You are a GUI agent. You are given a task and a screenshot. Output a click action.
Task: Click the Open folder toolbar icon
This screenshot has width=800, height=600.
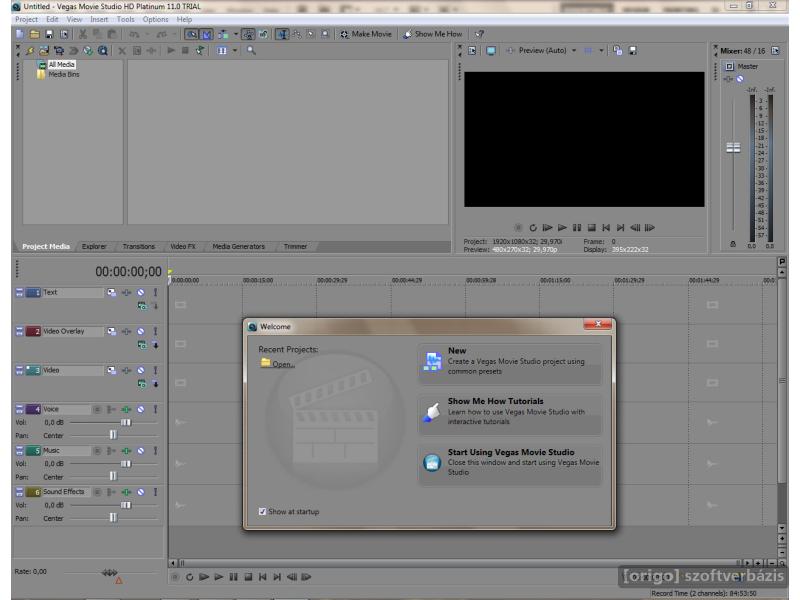point(34,34)
